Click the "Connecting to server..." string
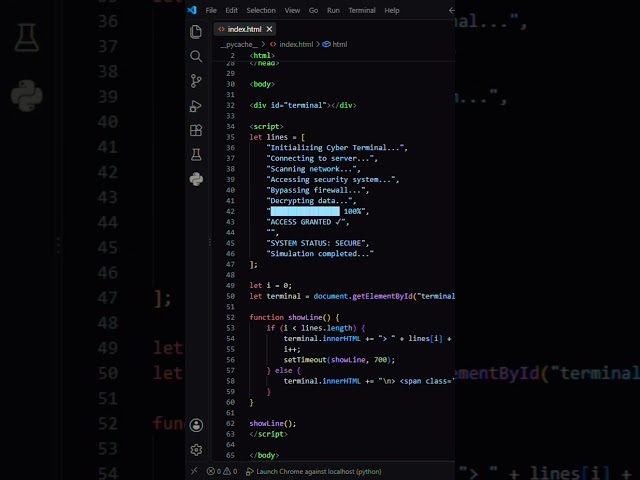The height and width of the screenshot is (480, 640). pyautogui.click(x=322, y=158)
